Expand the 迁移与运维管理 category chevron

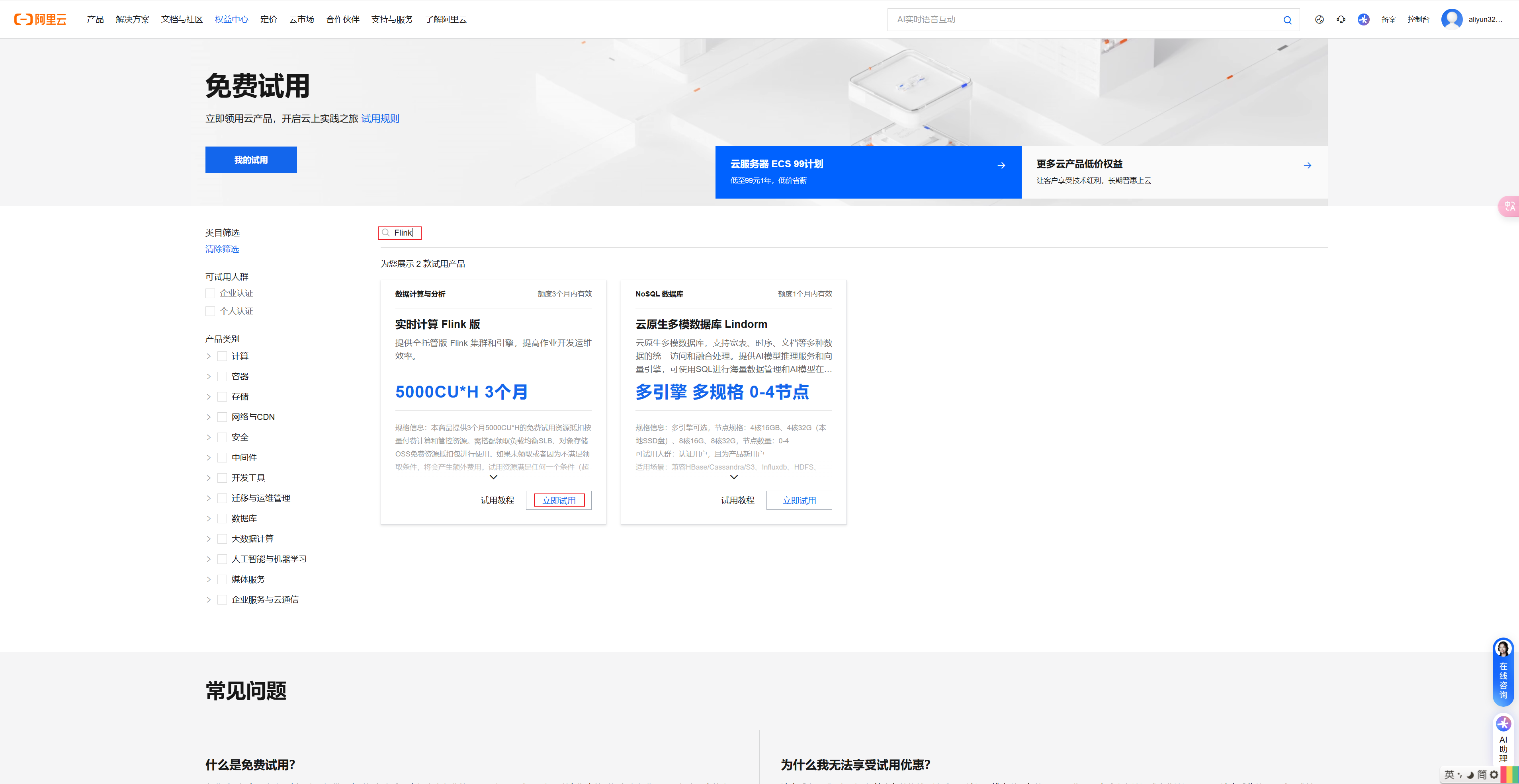208,498
